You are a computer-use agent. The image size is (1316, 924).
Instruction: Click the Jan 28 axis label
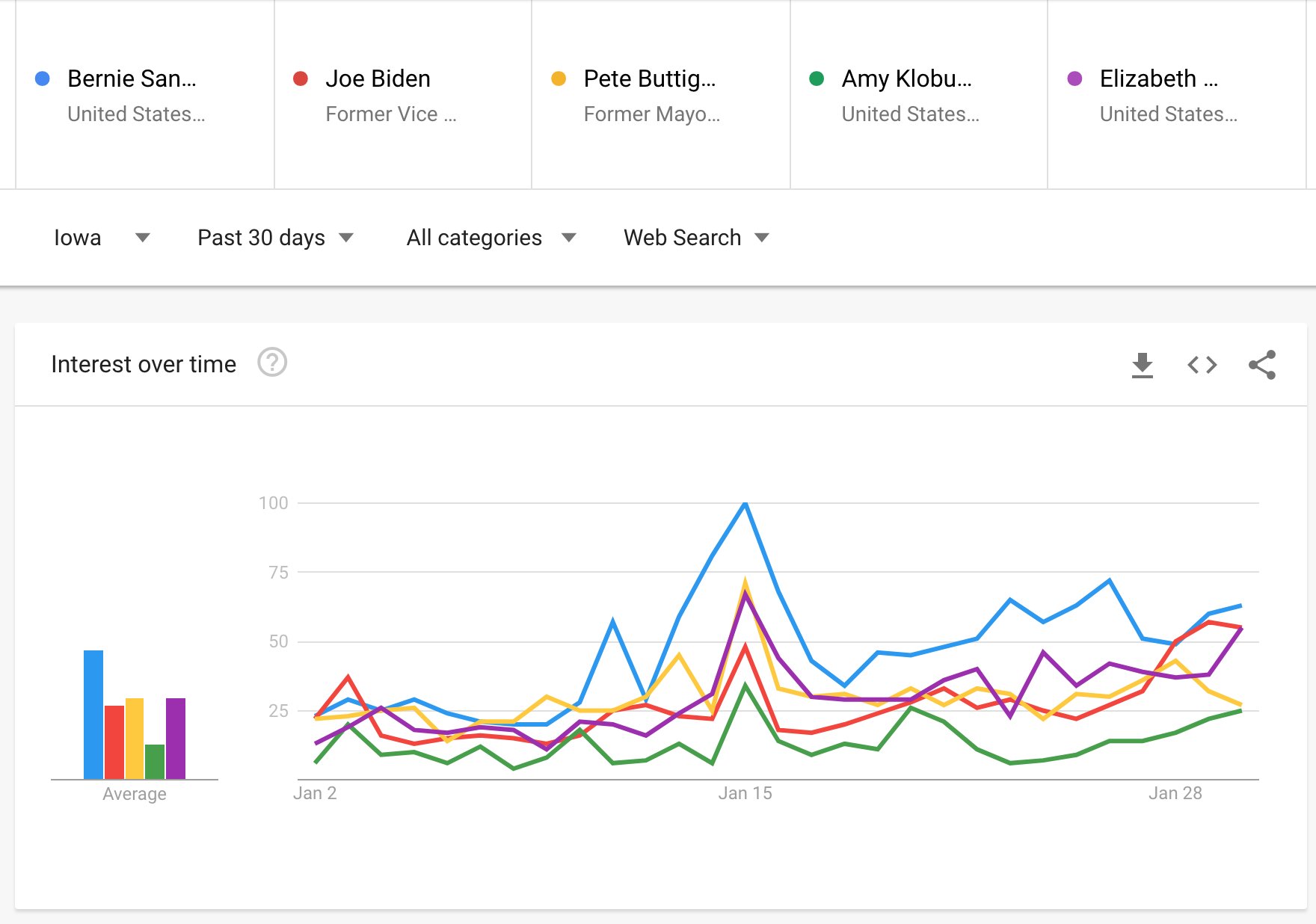coord(1175,793)
